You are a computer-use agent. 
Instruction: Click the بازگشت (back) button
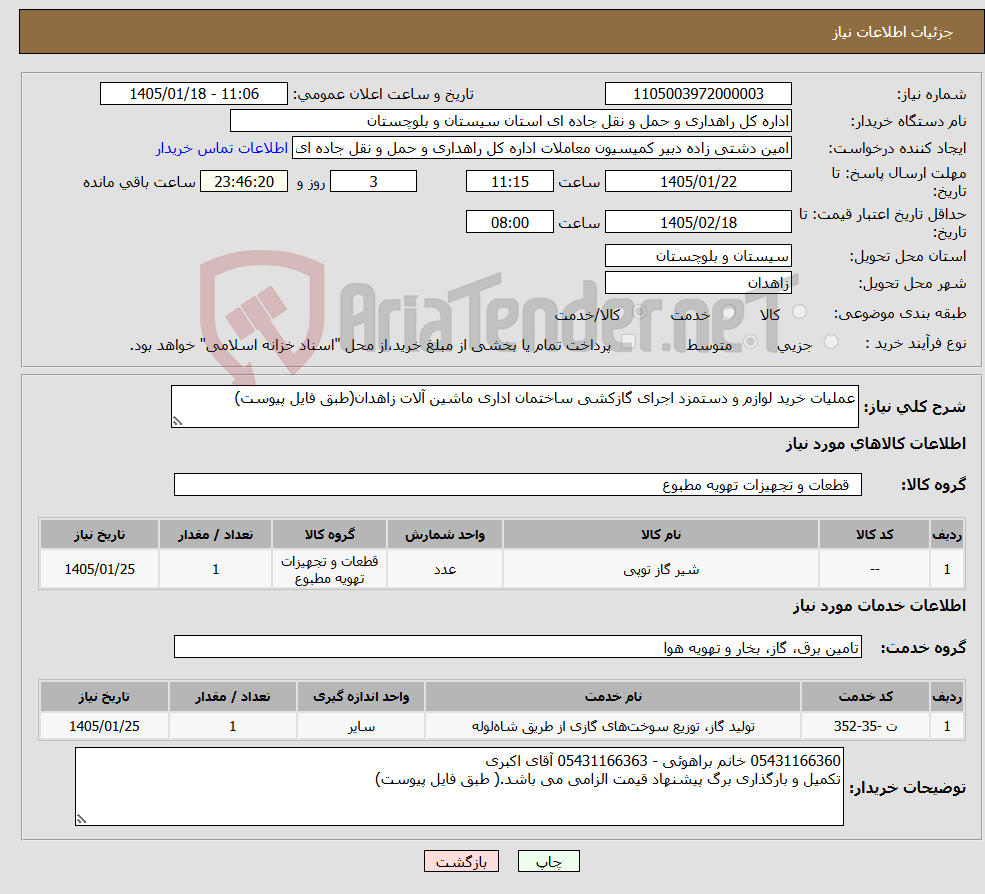click(461, 861)
